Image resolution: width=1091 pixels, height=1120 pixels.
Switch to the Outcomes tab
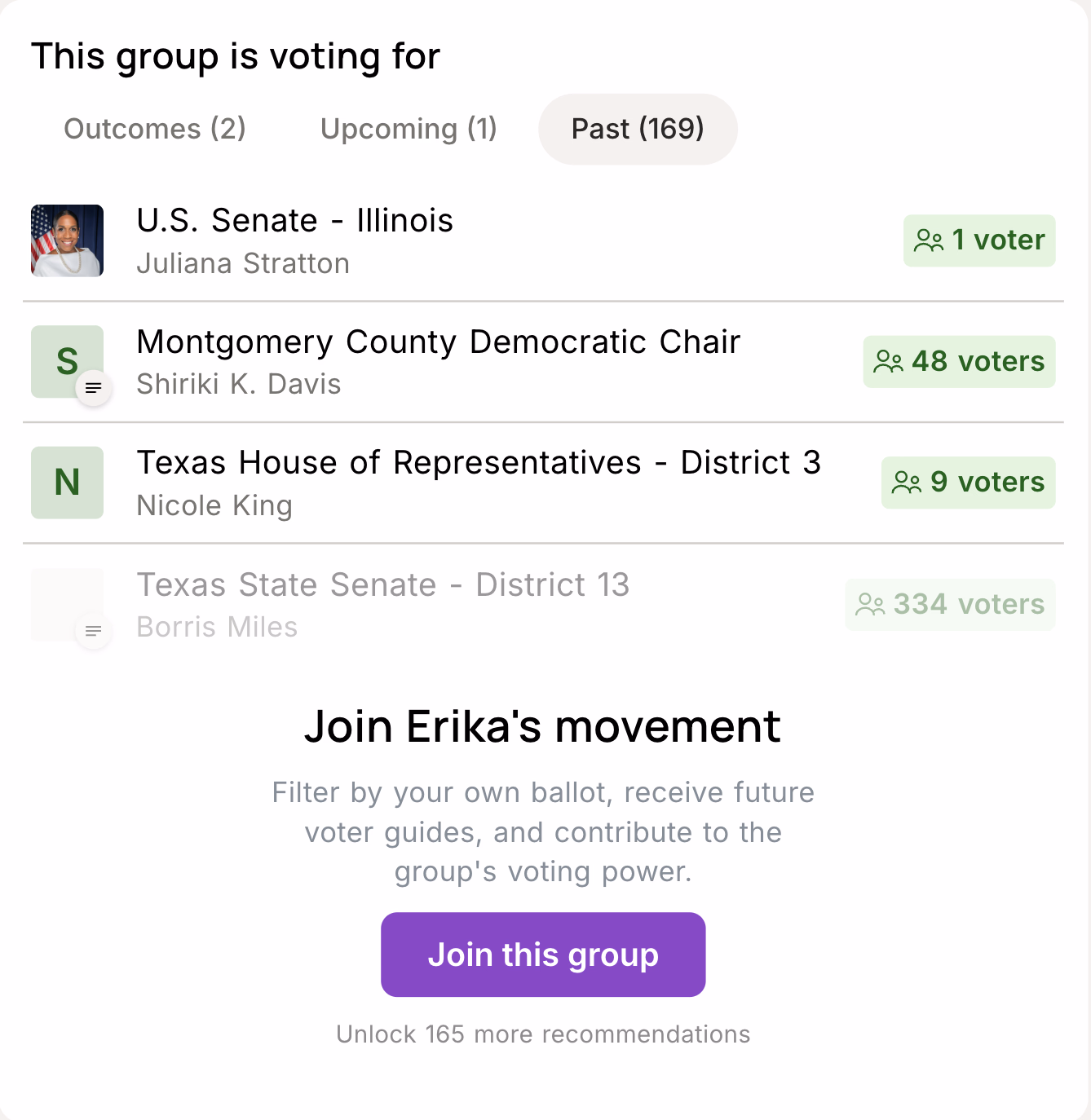[155, 128]
